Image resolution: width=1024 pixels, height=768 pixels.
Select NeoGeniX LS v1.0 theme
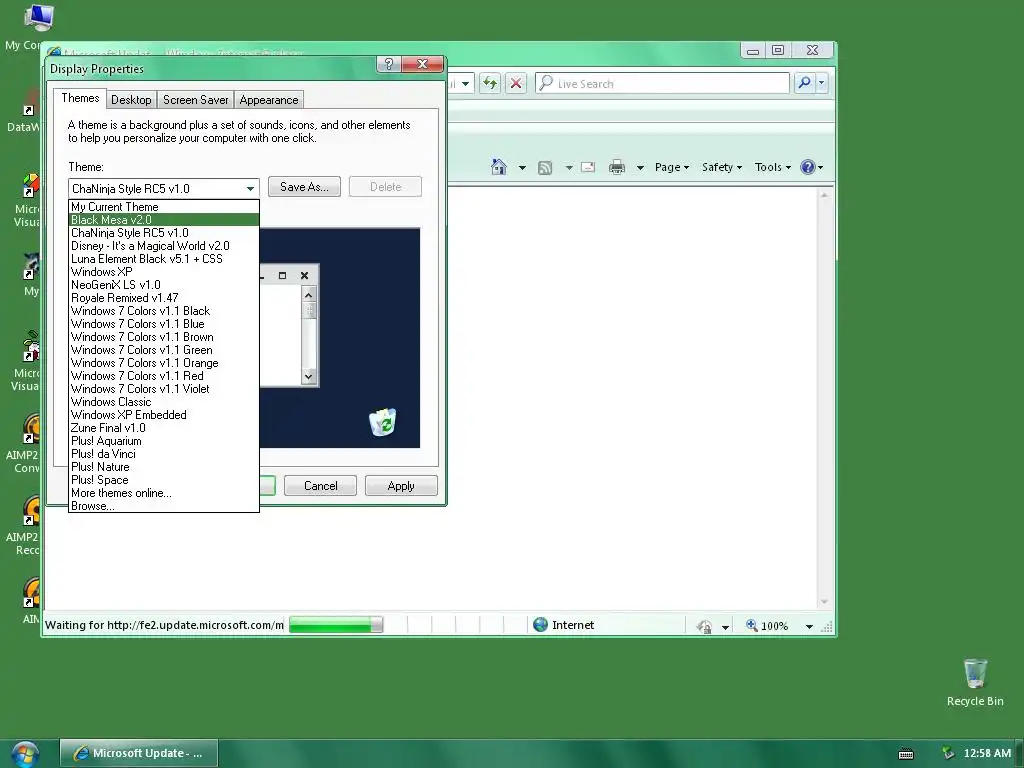tap(163, 285)
